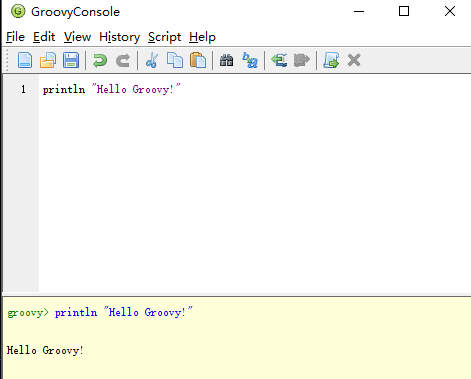Open the File menu
This screenshot has width=471, height=379.
(x=15, y=37)
